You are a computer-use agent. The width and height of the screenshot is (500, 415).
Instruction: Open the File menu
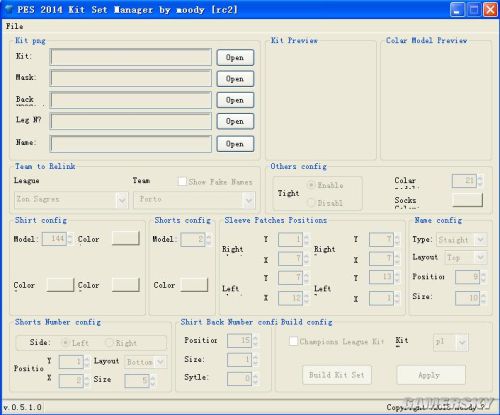tap(14, 26)
